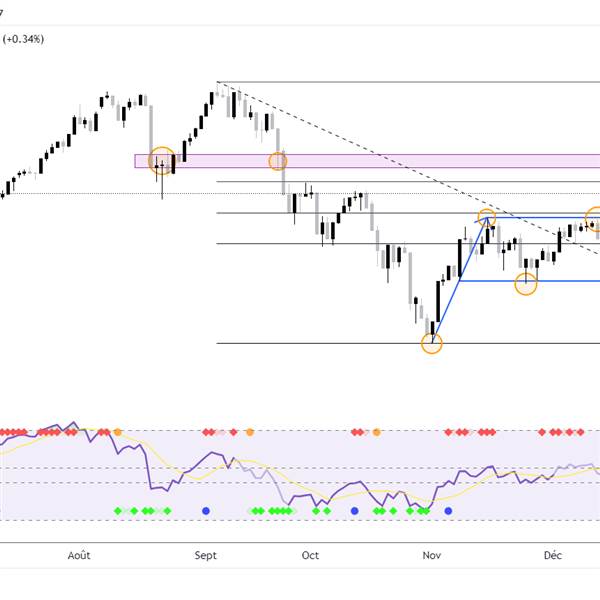Click the orange circle on the late-August candles

162,160
